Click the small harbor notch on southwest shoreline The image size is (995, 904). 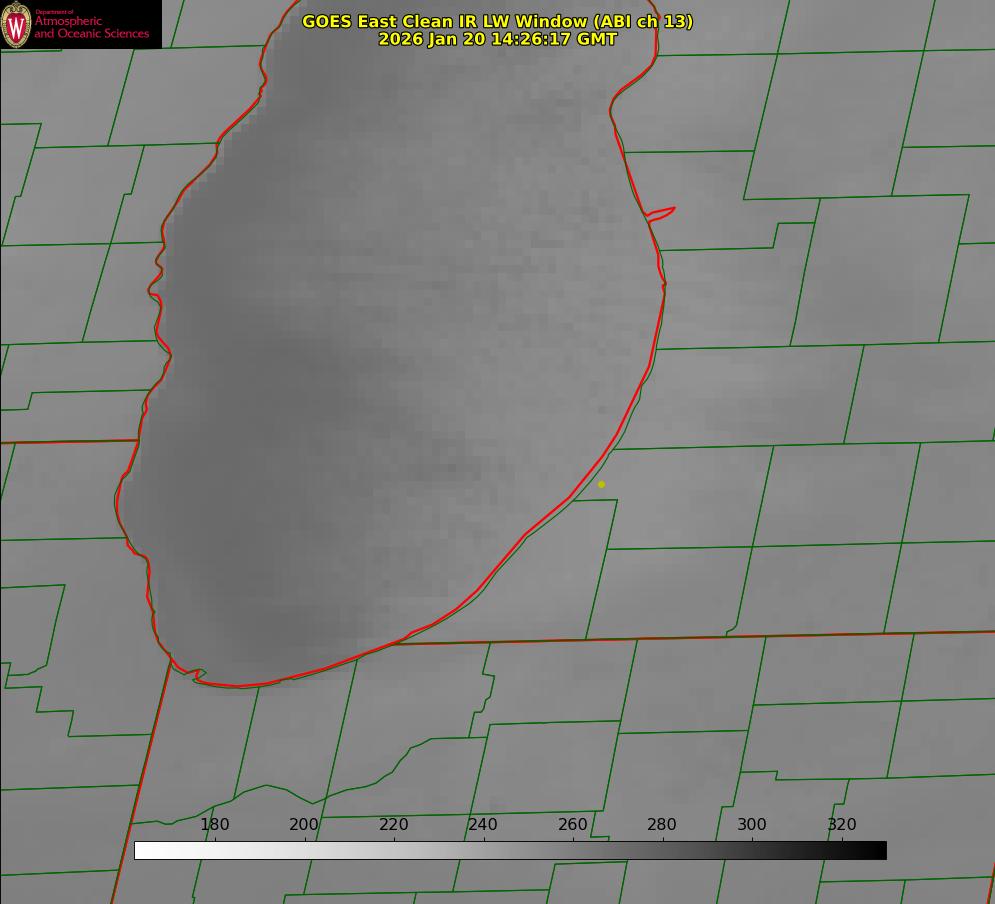198,675
